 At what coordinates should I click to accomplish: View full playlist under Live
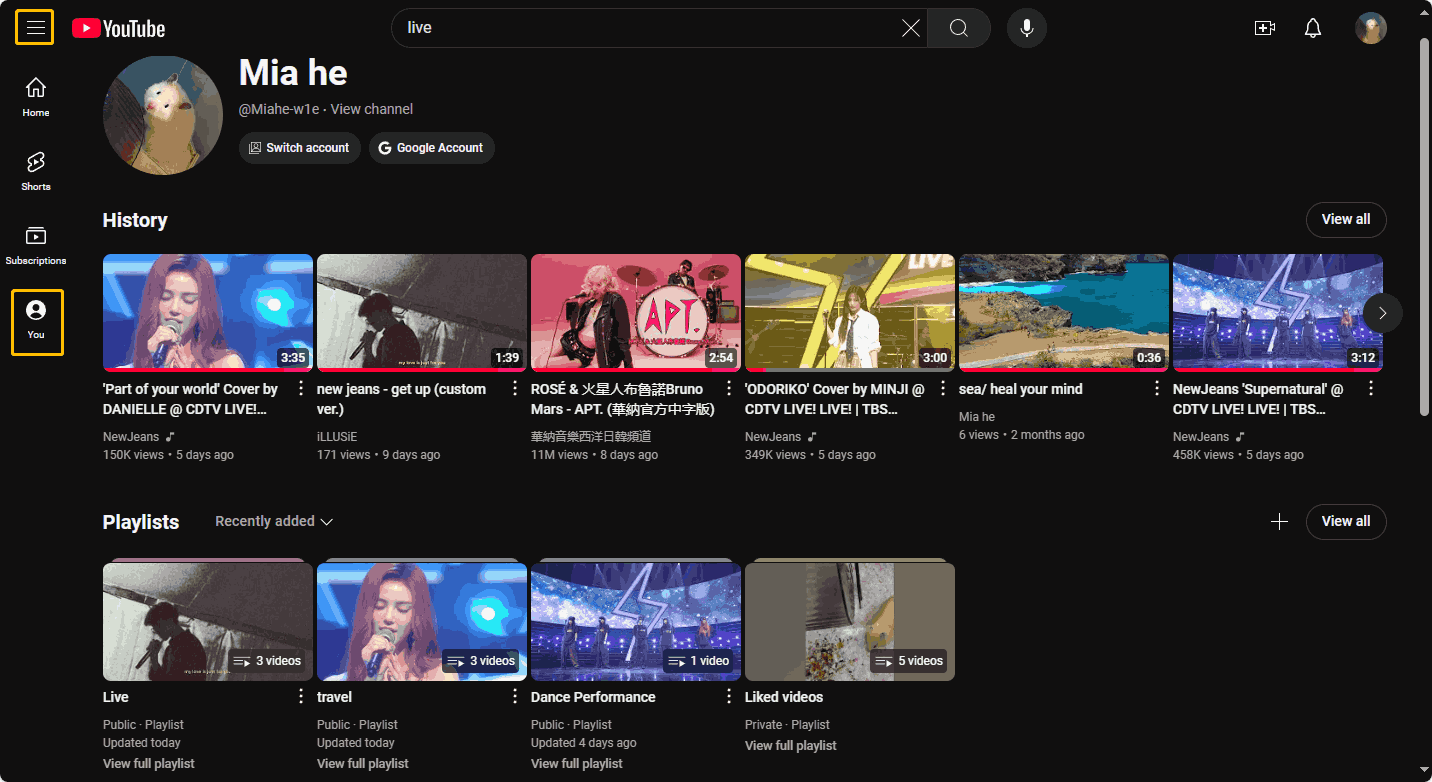point(149,764)
